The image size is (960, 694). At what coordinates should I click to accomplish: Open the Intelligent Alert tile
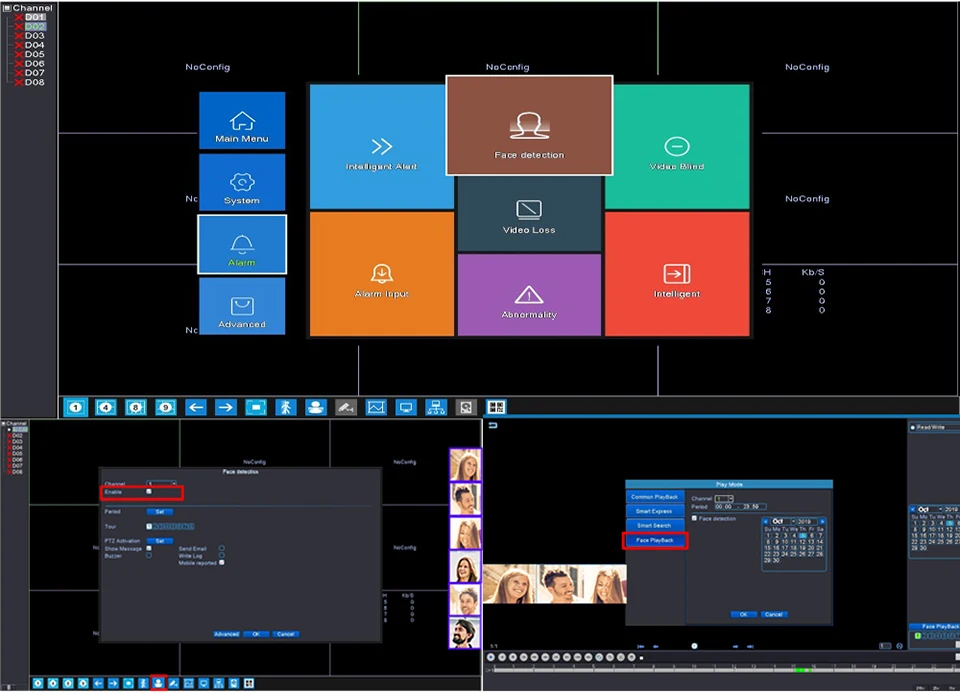(x=381, y=147)
